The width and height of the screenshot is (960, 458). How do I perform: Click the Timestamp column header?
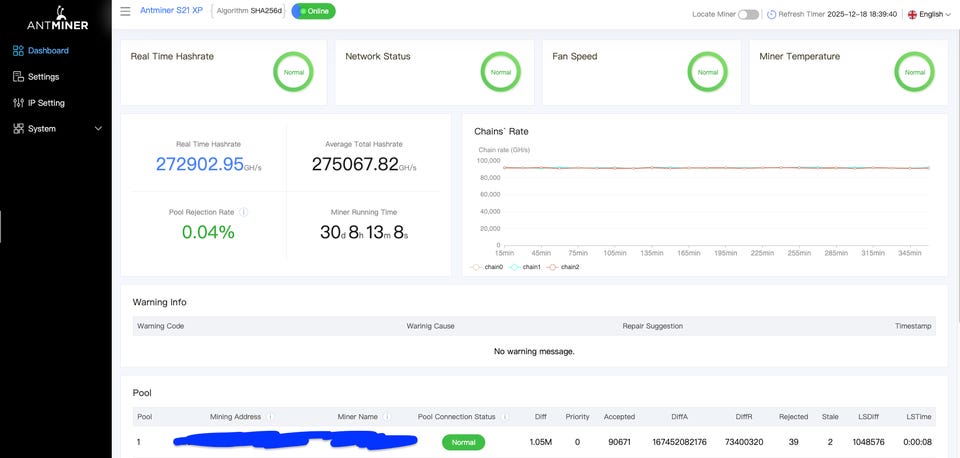click(x=913, y=326)
